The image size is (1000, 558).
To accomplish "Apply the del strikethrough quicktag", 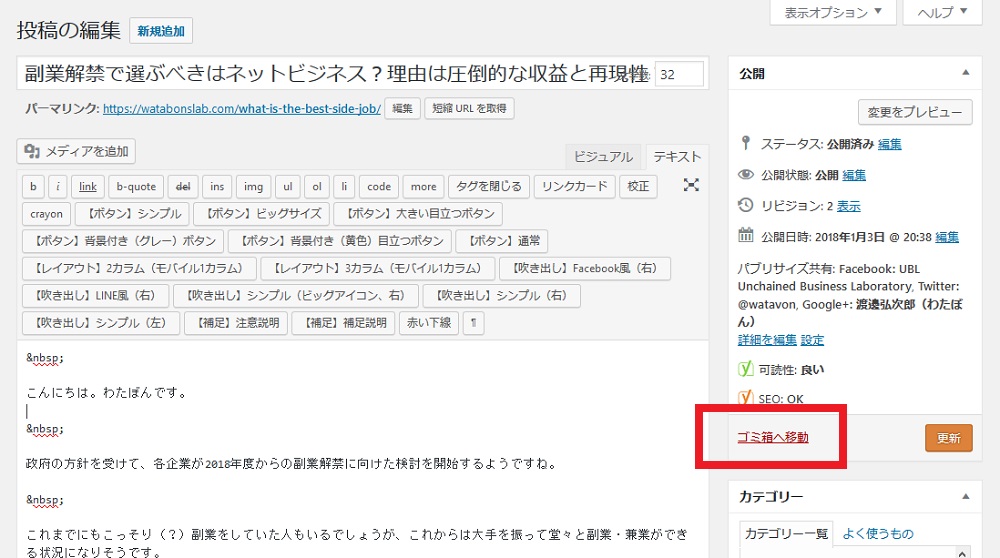I will point(183,186).
